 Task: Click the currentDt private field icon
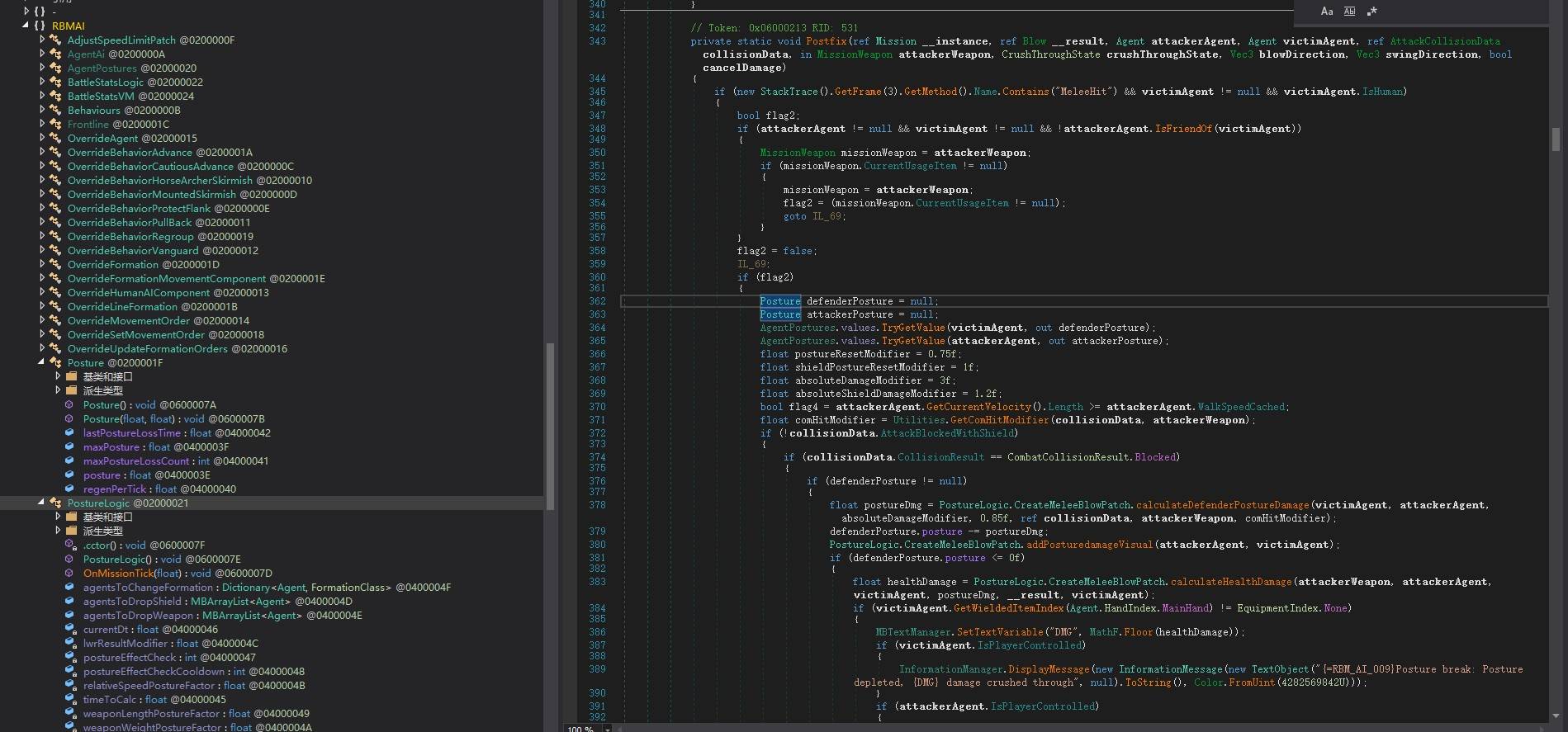tap(70, 629)
